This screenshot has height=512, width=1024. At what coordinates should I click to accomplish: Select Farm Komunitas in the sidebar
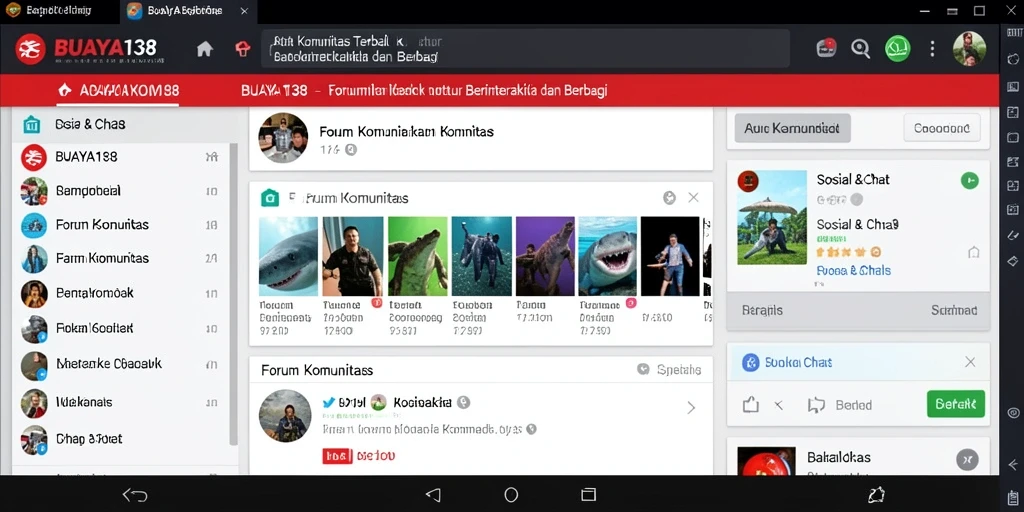click(121, 259)
